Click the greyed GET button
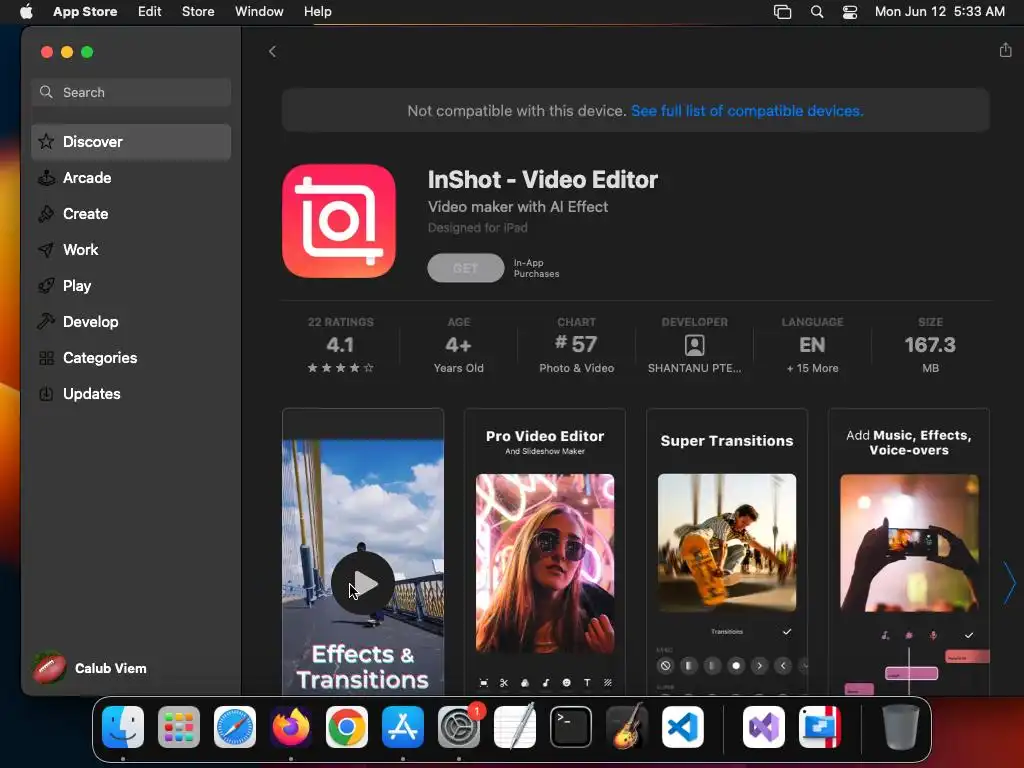The image size is (1024, 768). 466,268
